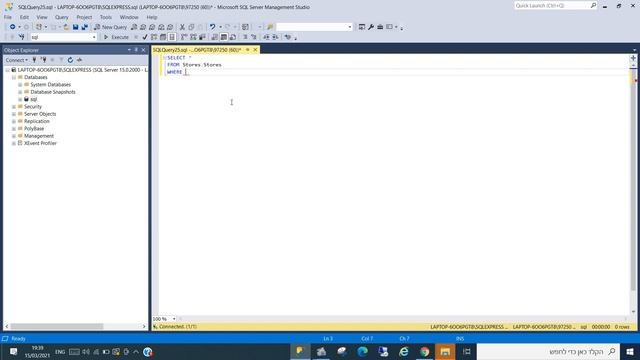Open the File menu
640x360 pixels.
[8, 17]
